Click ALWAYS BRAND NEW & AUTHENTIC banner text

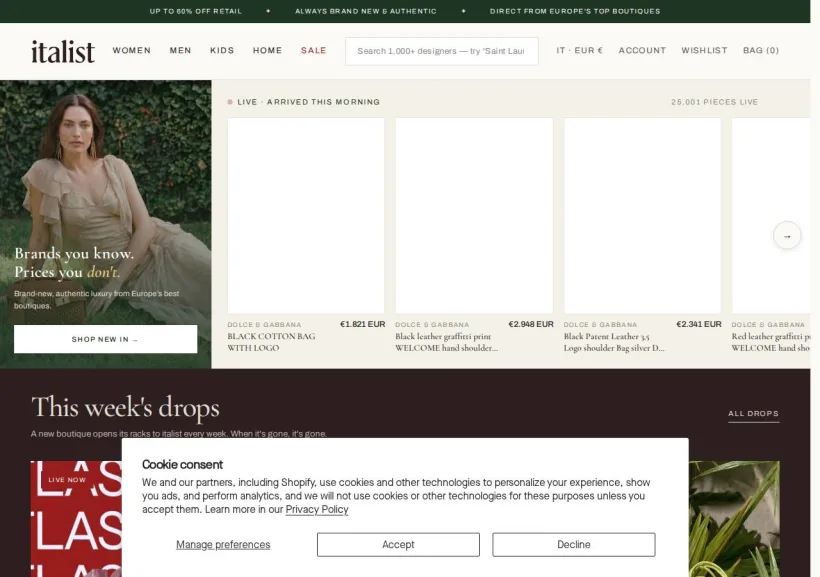366,11
